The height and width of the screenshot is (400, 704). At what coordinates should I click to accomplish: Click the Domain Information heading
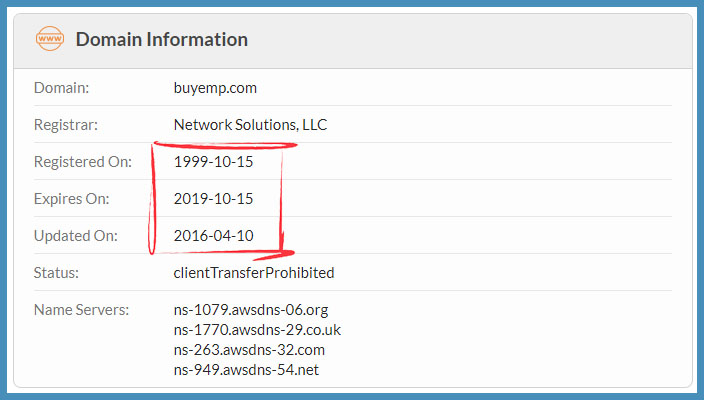(x=162, y=40)
